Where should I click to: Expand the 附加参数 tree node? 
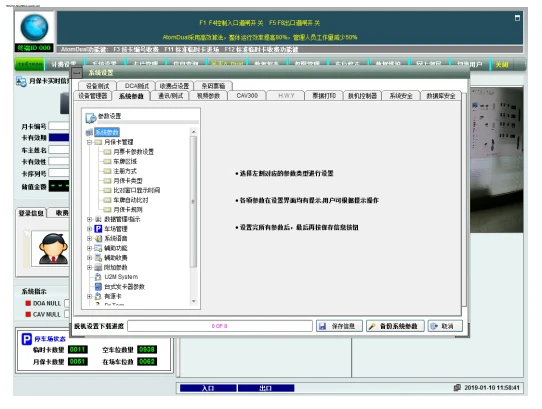[x=89, y=267]
